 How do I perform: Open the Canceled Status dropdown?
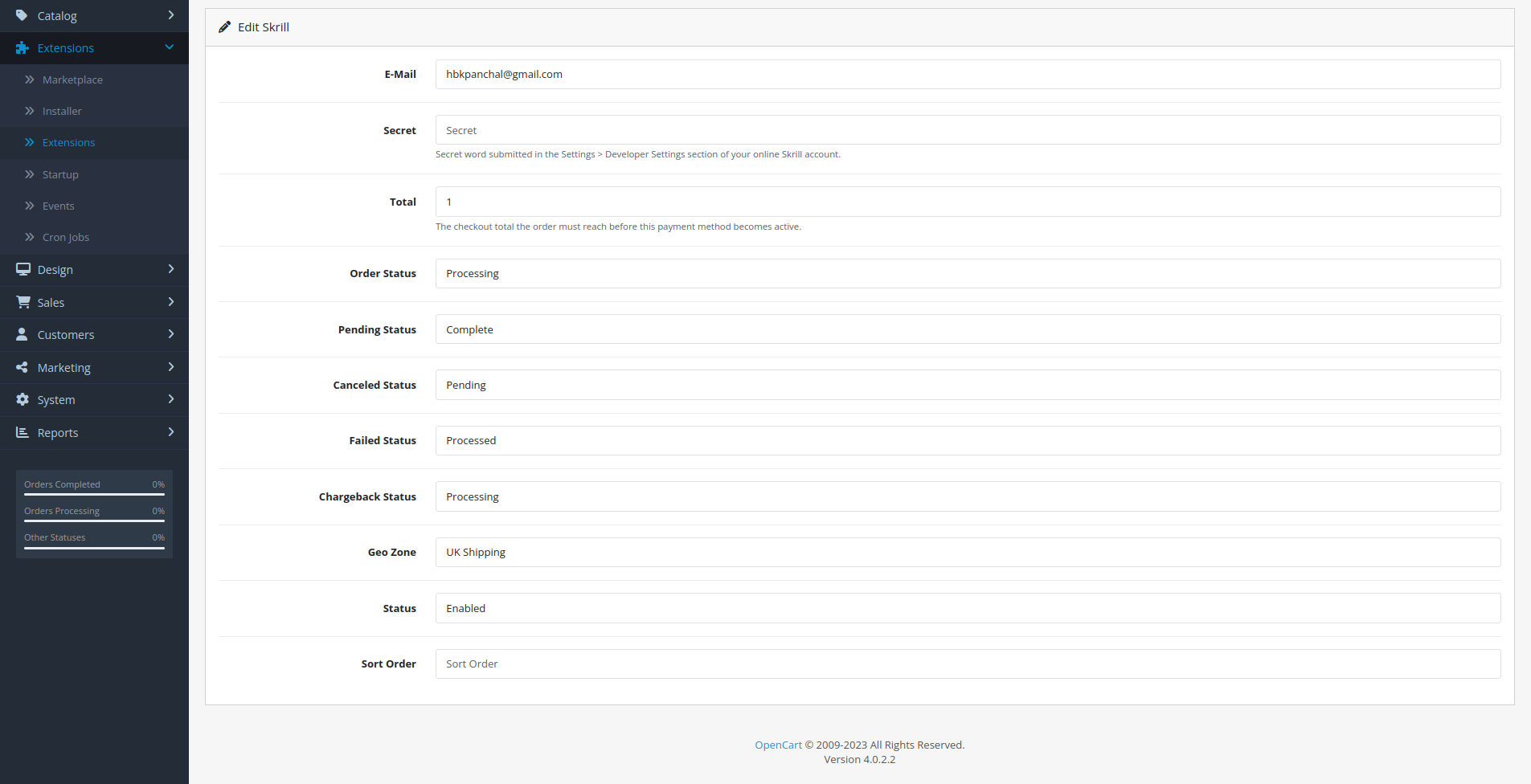tap(968, 385)
